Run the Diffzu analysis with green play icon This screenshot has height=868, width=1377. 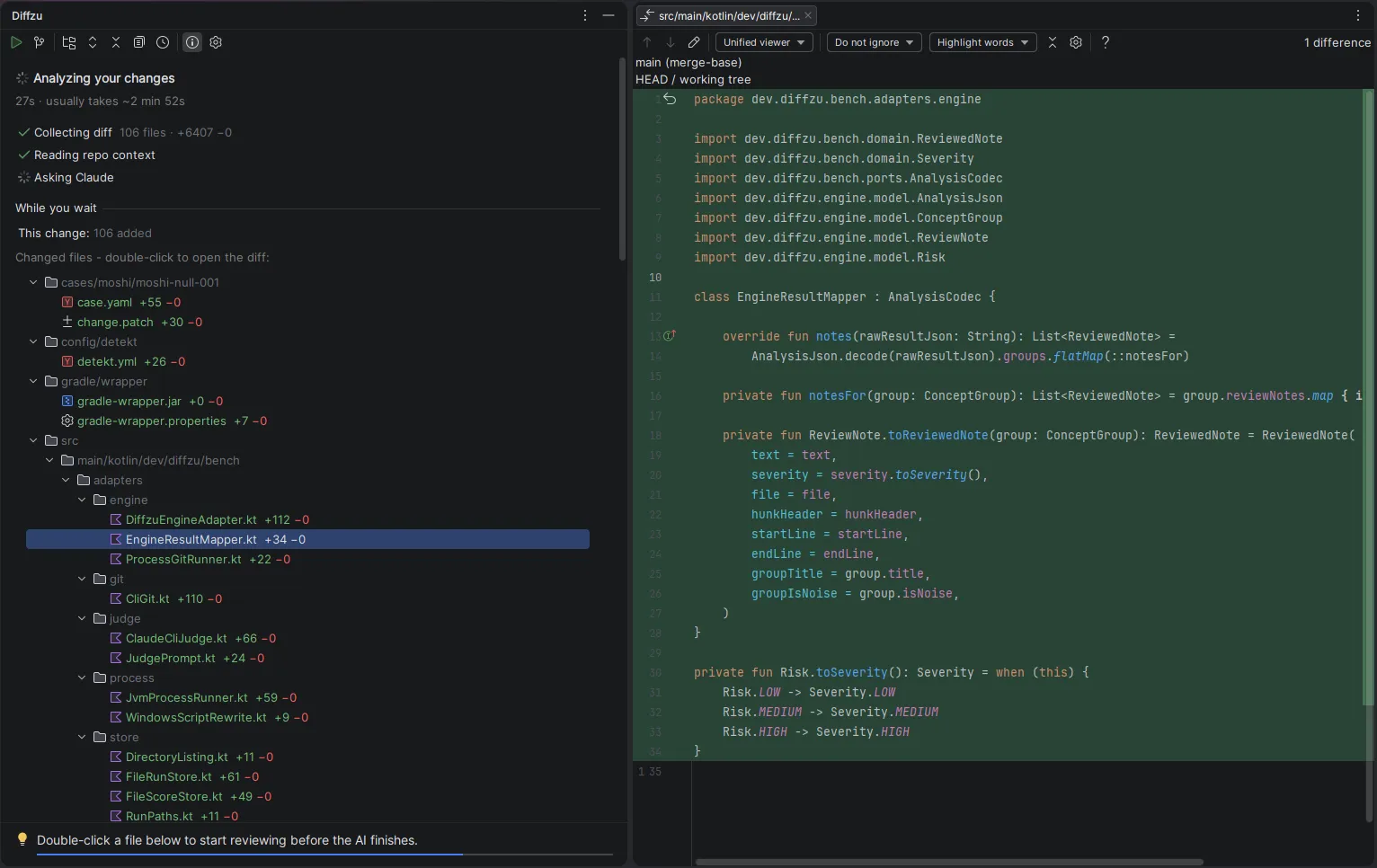coord(16,42)
